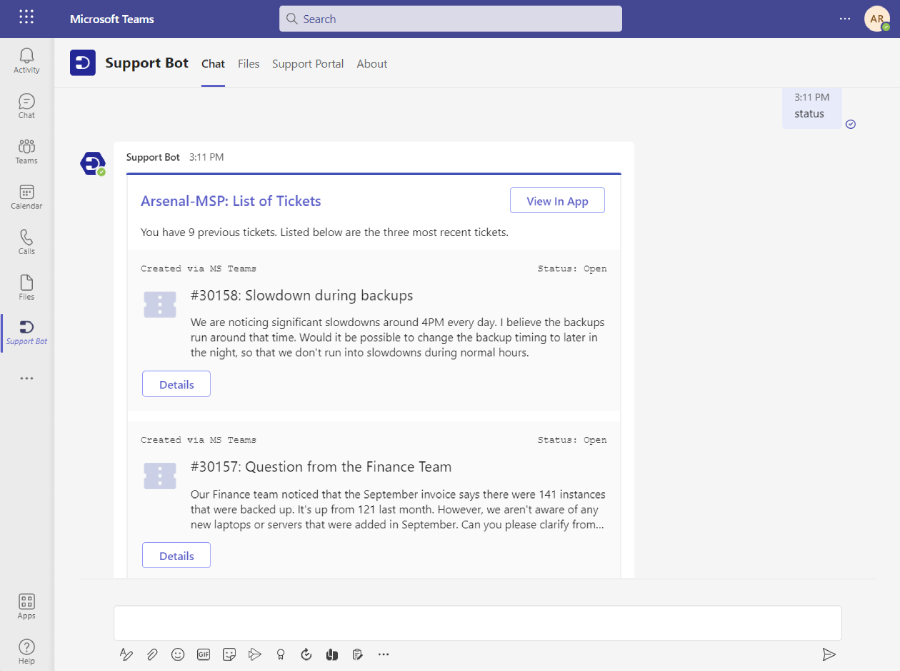Open the Support Portal tab
The height and width of the screenshot is (671, 900).
[308, 64]
